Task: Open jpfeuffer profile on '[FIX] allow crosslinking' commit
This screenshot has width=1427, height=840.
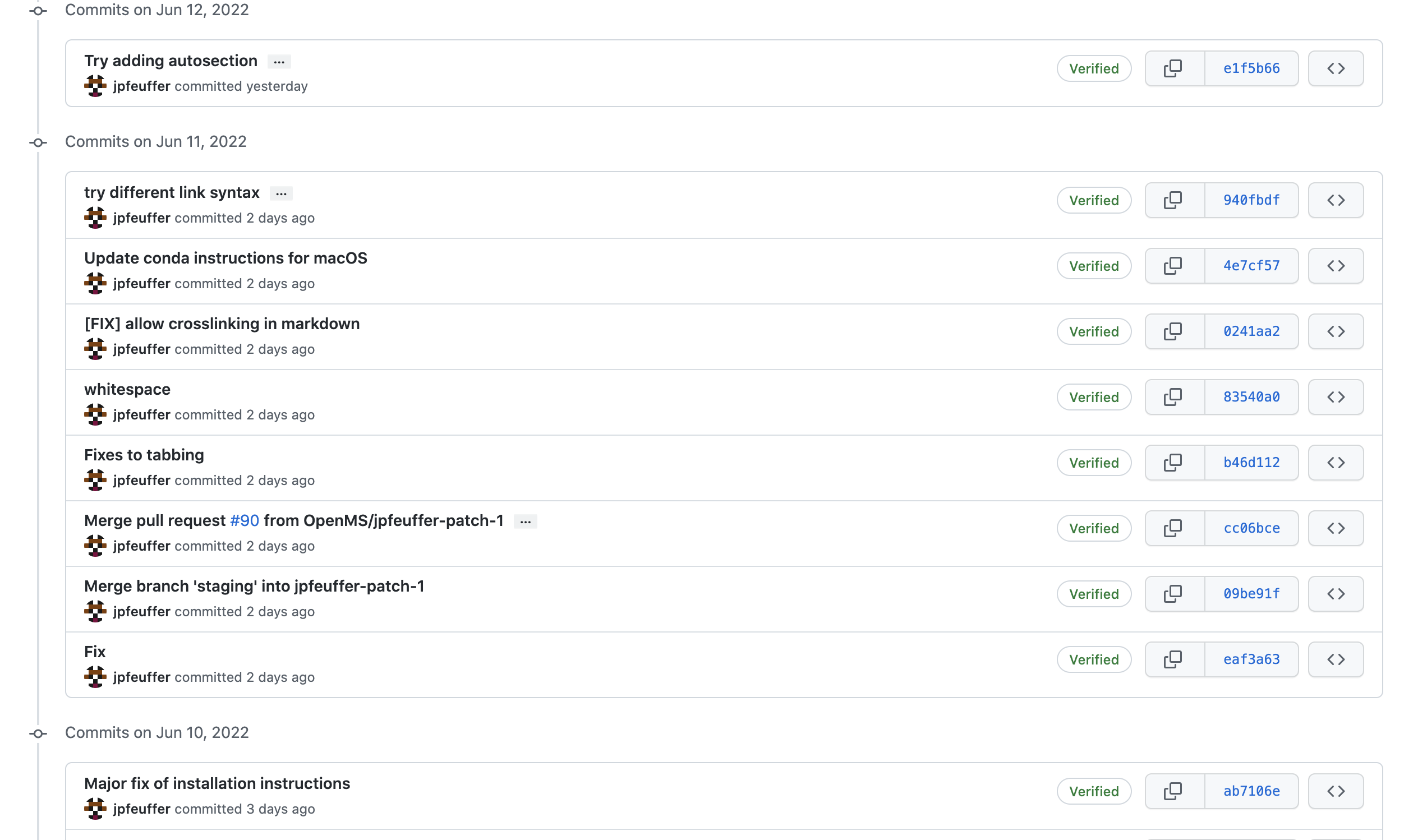Action: click(x=141, y=349)
